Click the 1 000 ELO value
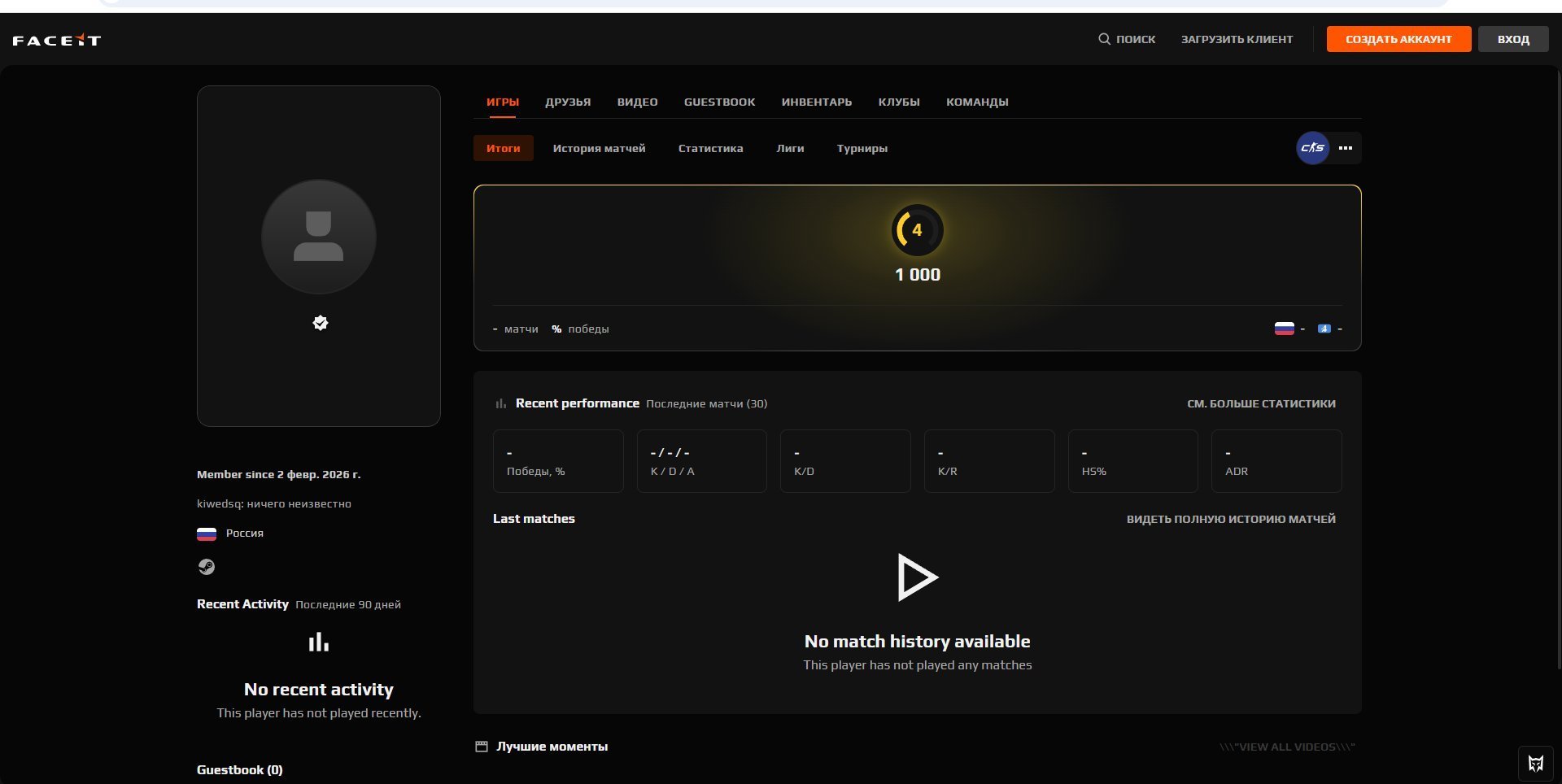The width and height of the screenshot is (1562, 784). click(918, 275)
